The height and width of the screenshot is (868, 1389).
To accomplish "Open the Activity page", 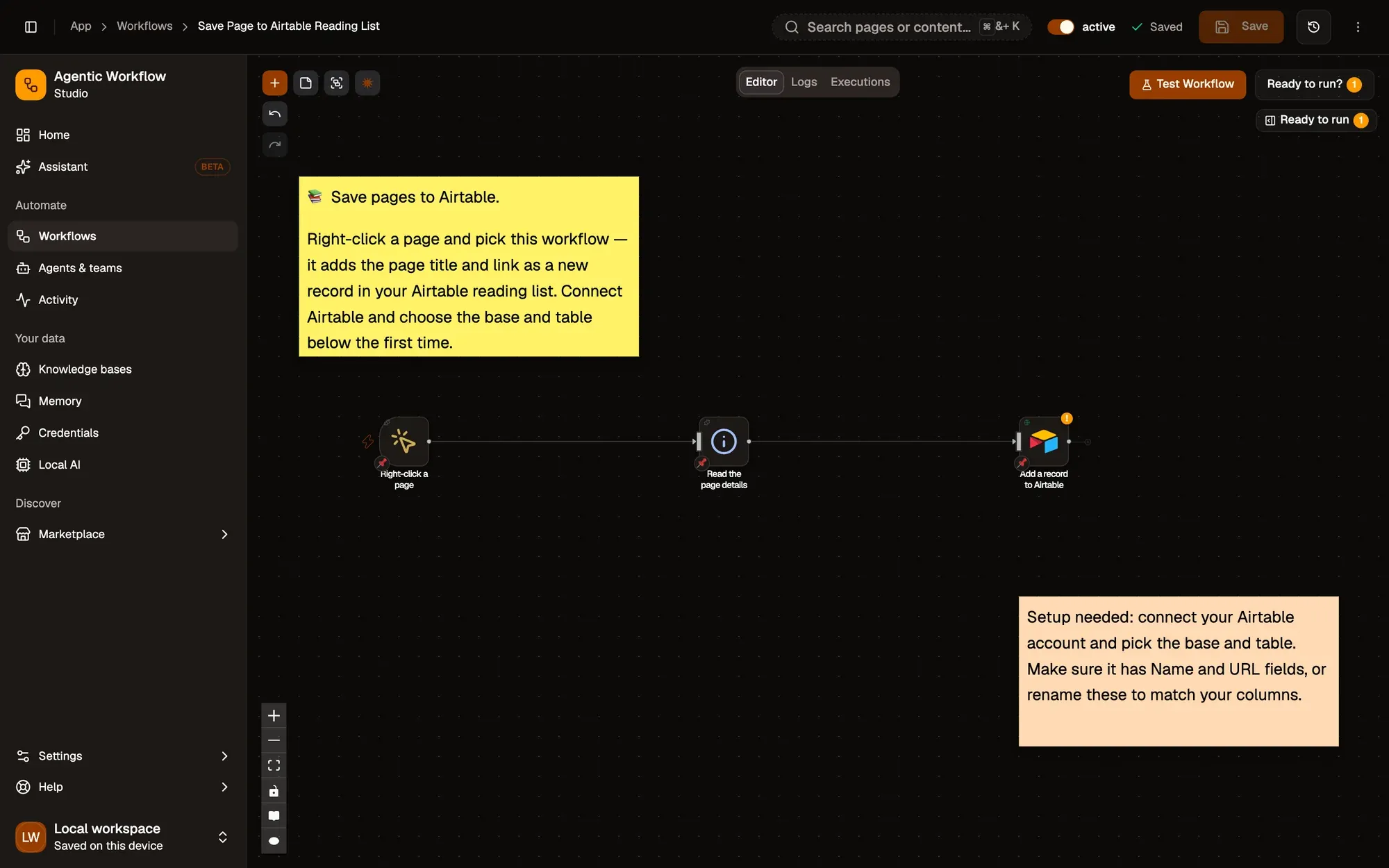I will pos(123,300).
